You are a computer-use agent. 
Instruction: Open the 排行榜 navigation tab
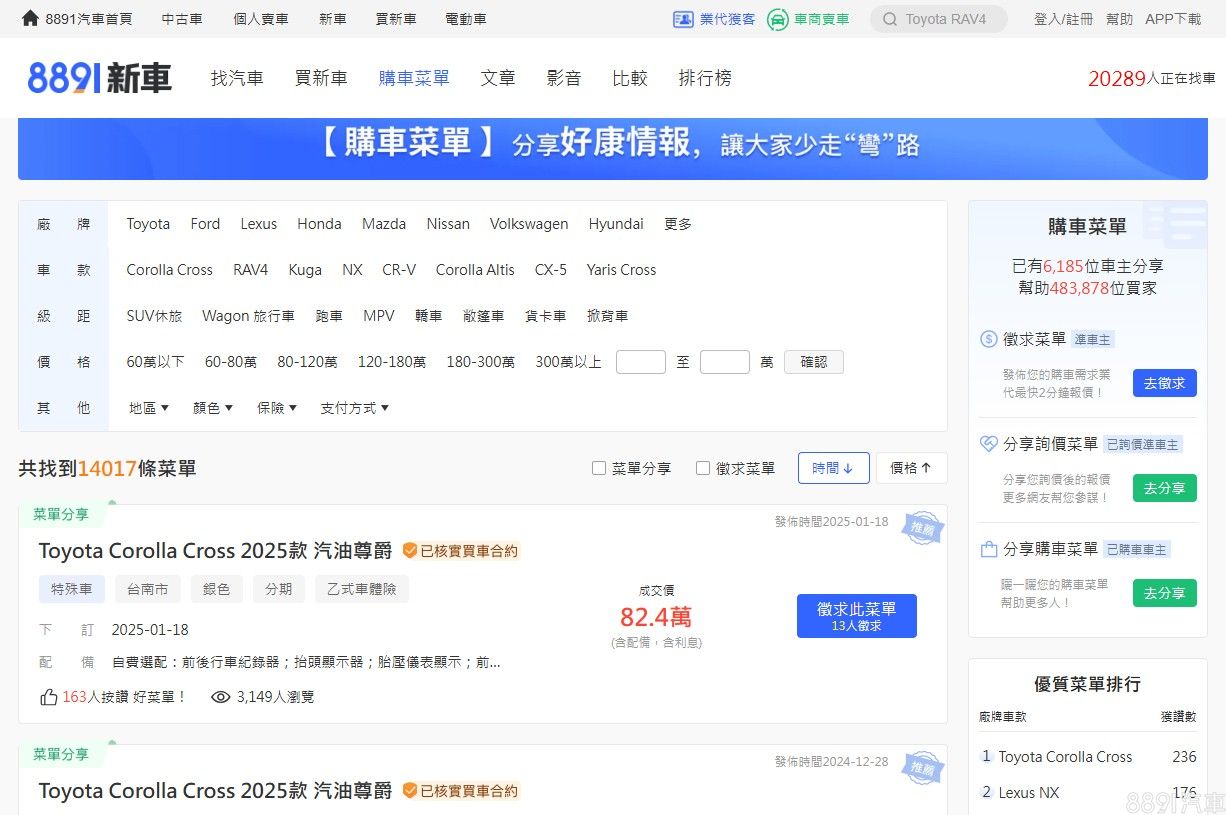coord(705,78)
